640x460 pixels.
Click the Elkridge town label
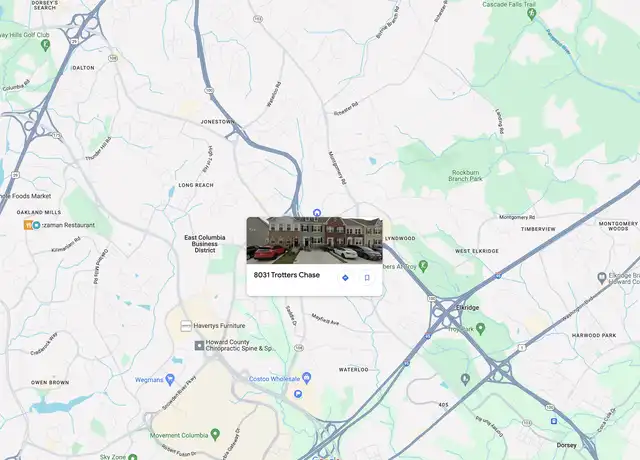click(x=467, y=307)
